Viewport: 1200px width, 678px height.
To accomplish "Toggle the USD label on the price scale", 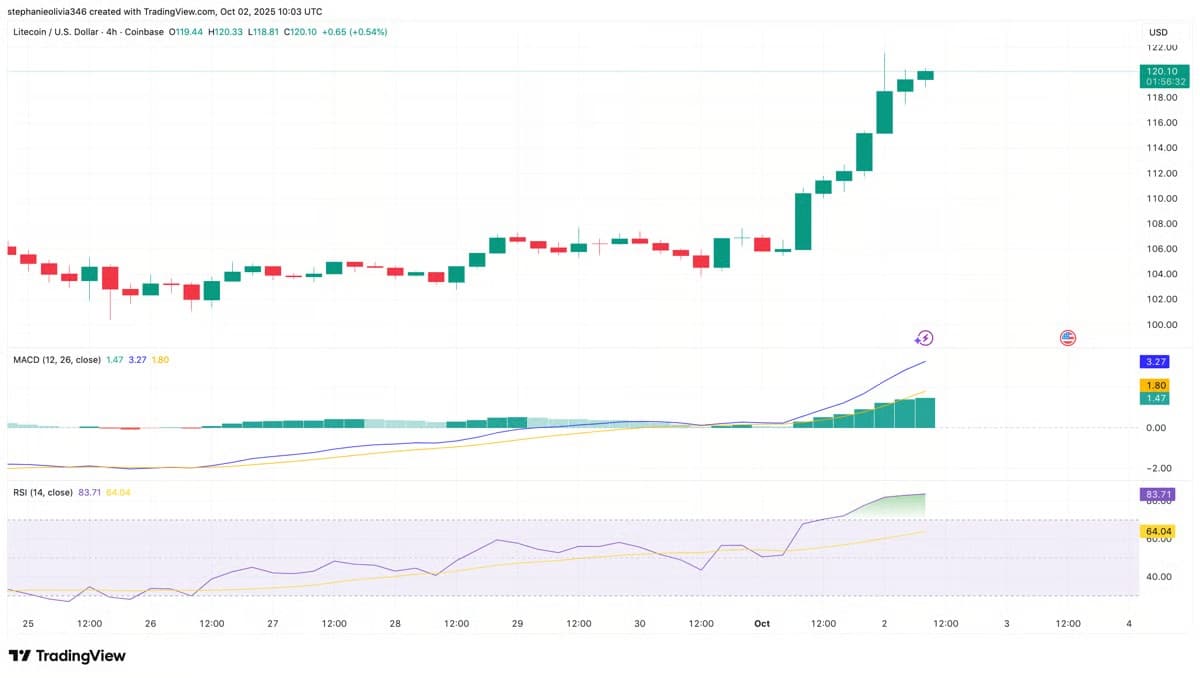I will tap(1157, 31).
